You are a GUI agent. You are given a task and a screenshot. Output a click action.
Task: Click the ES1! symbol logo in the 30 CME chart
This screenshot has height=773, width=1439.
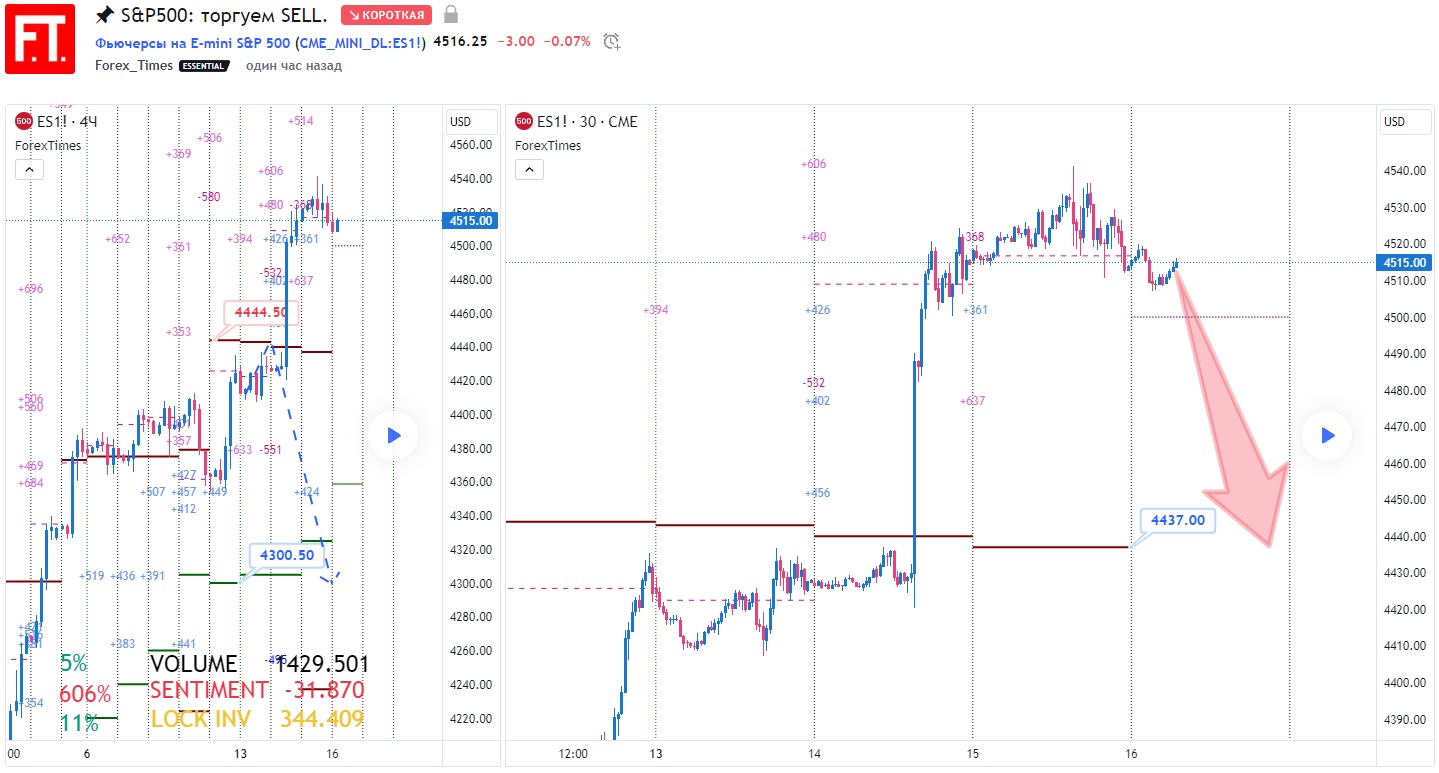point(523,122)
